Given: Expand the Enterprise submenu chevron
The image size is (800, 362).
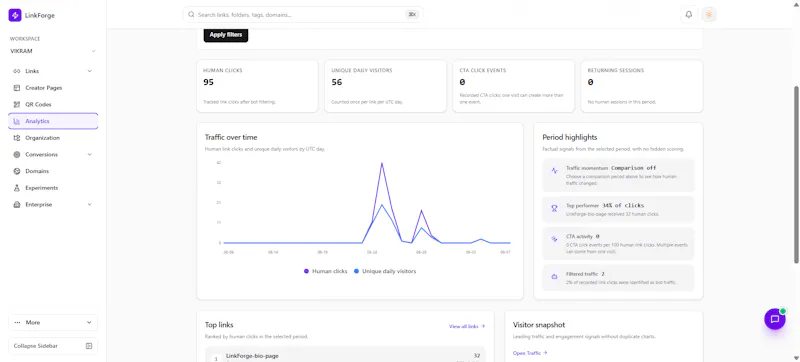Looking at the screenshot, I should (90, 204).
